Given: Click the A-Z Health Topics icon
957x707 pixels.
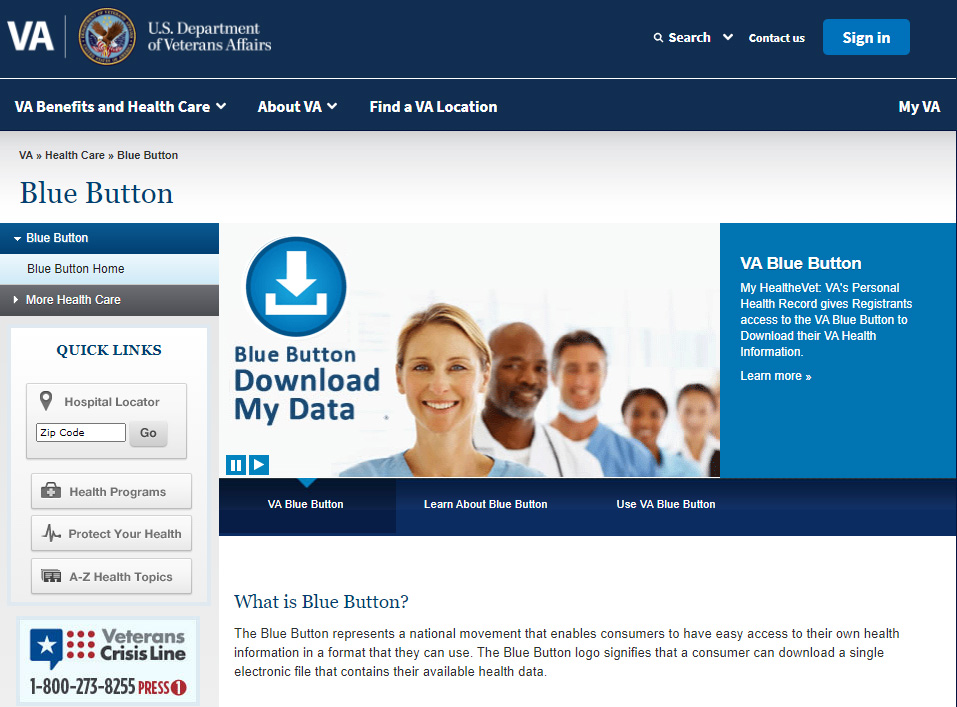Looking at the screenshot, I should click(51, 576).
